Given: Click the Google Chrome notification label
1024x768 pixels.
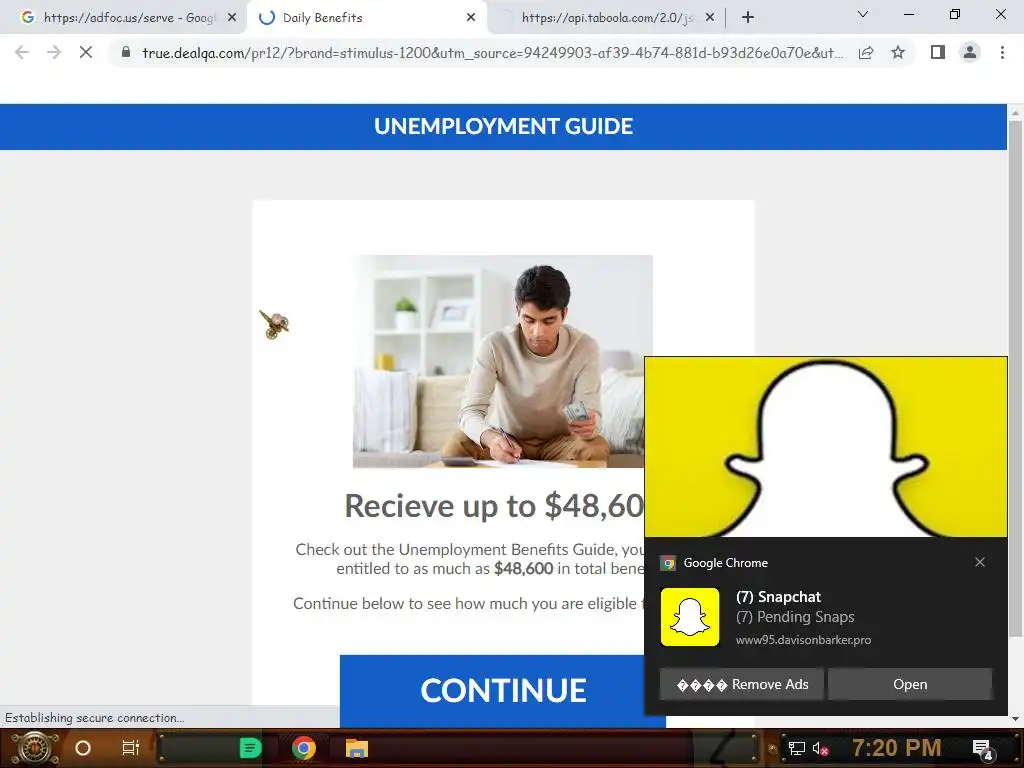Looking at the screenshot, I should click(726, 563).
